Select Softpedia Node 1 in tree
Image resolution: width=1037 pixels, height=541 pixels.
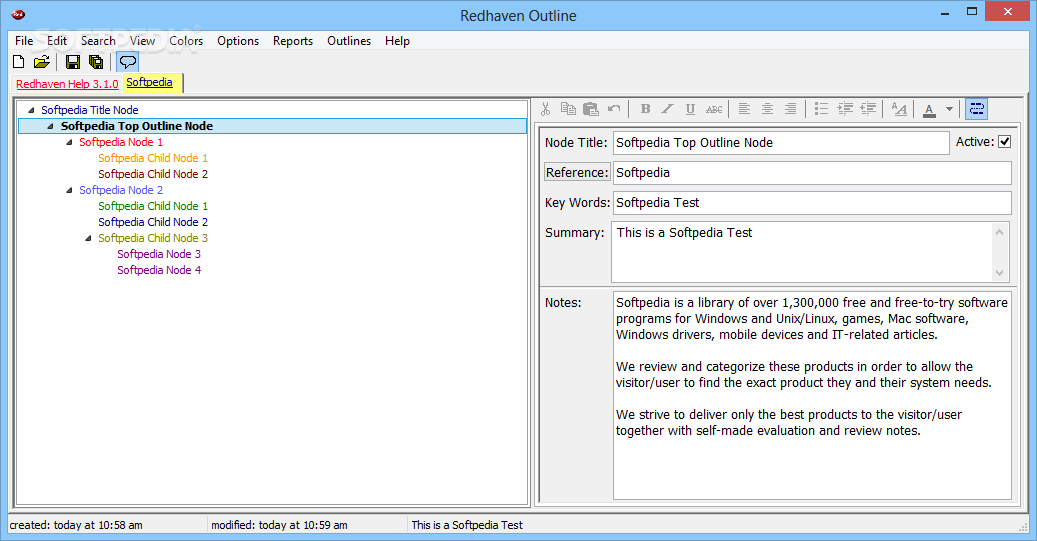coord(121,142)
